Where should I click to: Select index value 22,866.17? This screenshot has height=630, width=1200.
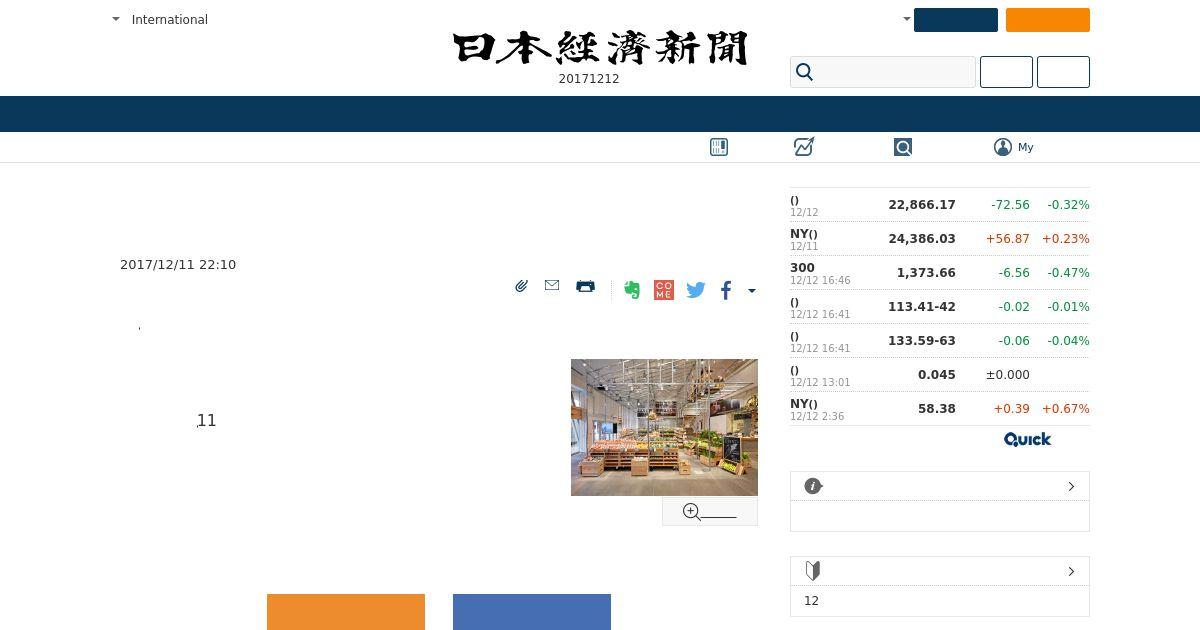coord(922,205)
